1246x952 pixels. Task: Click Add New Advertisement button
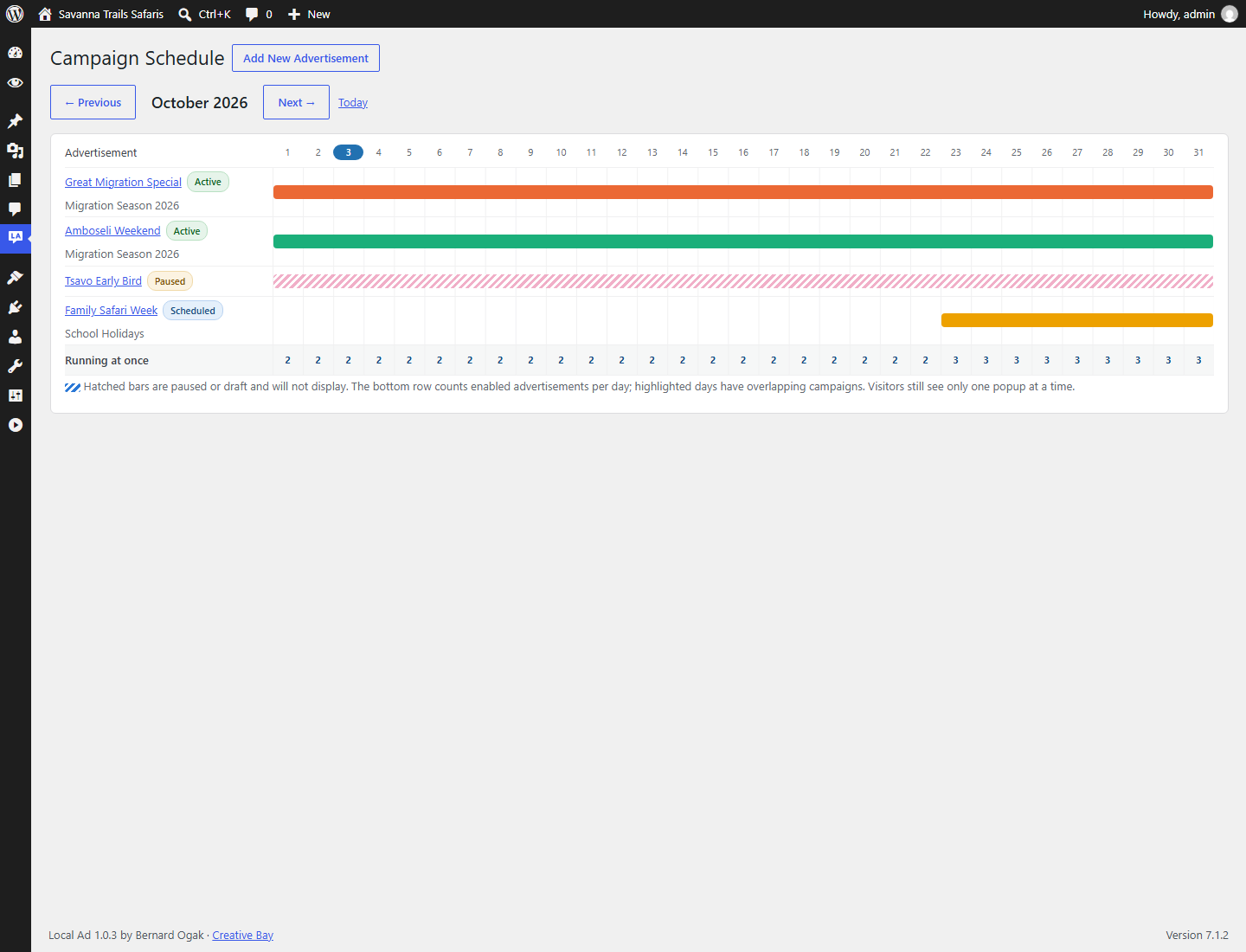(305, 58)
